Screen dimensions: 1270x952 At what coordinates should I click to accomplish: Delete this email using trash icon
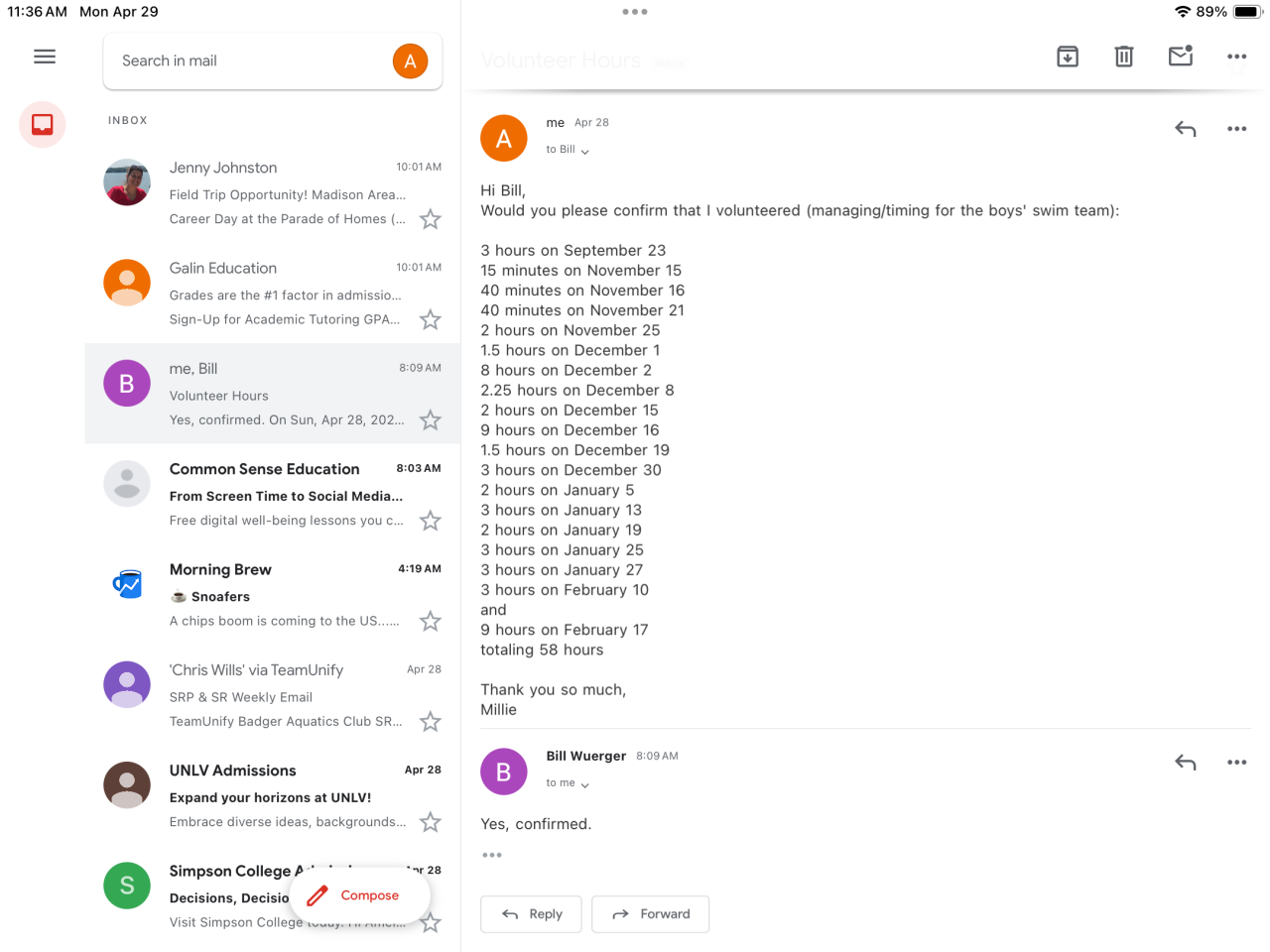pyautogui.click(x=1124, y=57)
